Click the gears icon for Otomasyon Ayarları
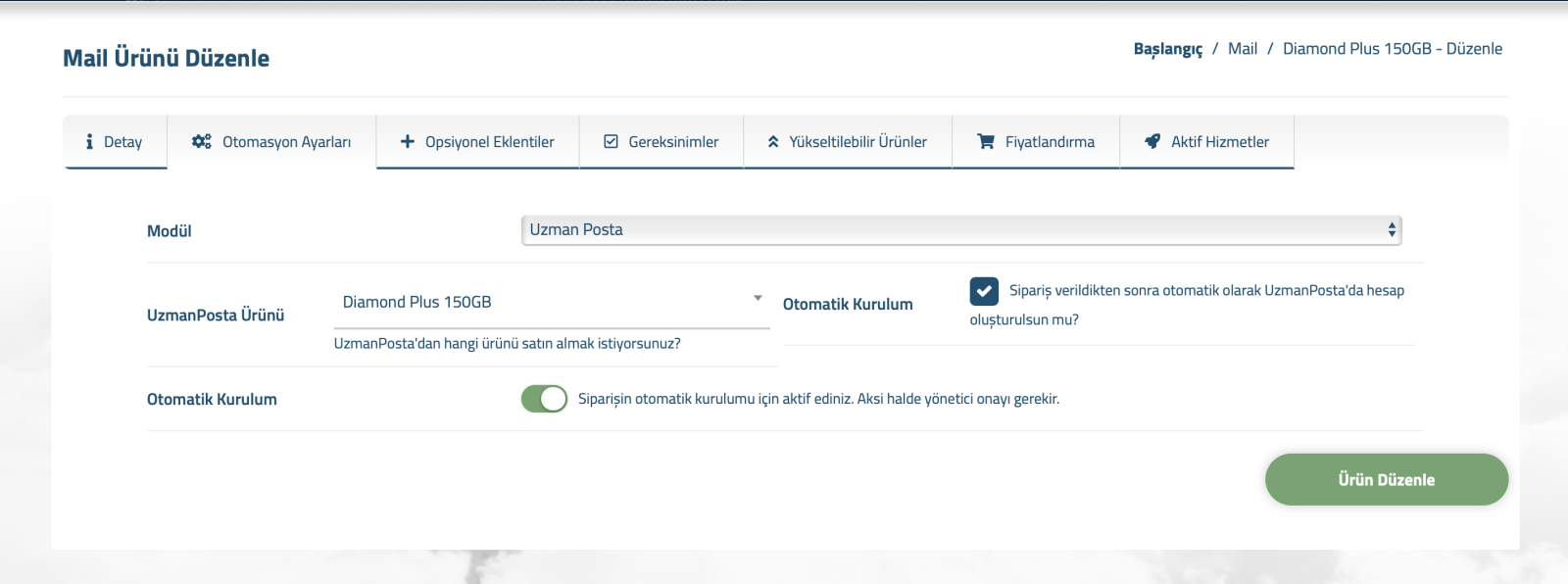1568x584 pixels. (x=202, y=142)
